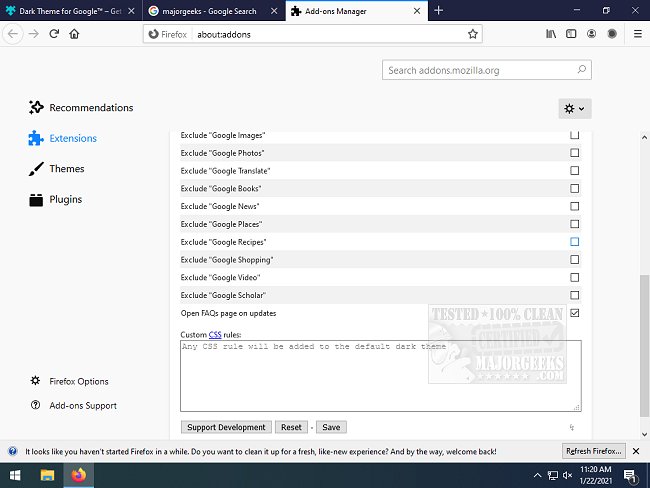
Task: Check Exclude "Google Photos" option
Action: click(575, 153)
